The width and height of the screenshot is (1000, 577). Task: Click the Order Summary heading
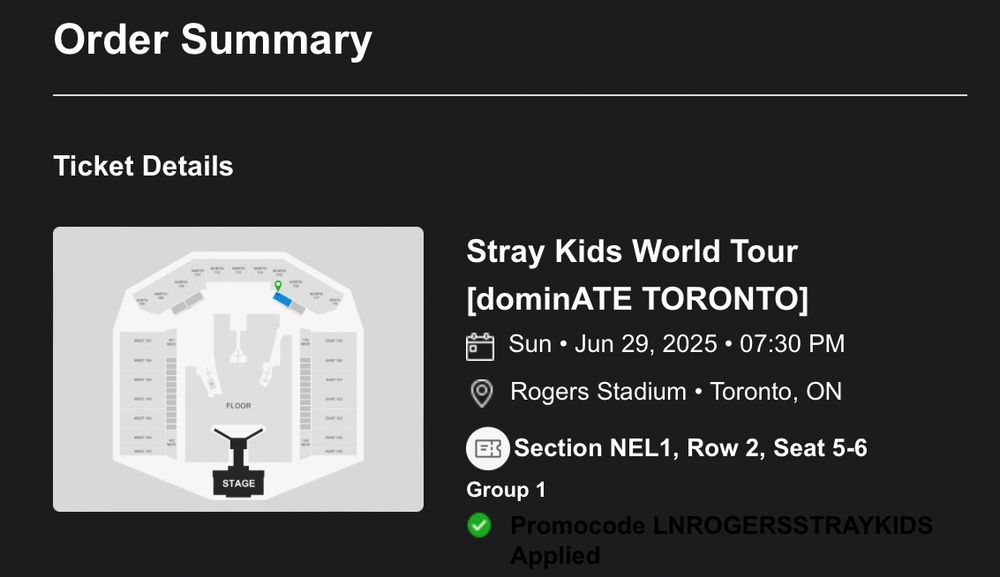tap(213, 40)
